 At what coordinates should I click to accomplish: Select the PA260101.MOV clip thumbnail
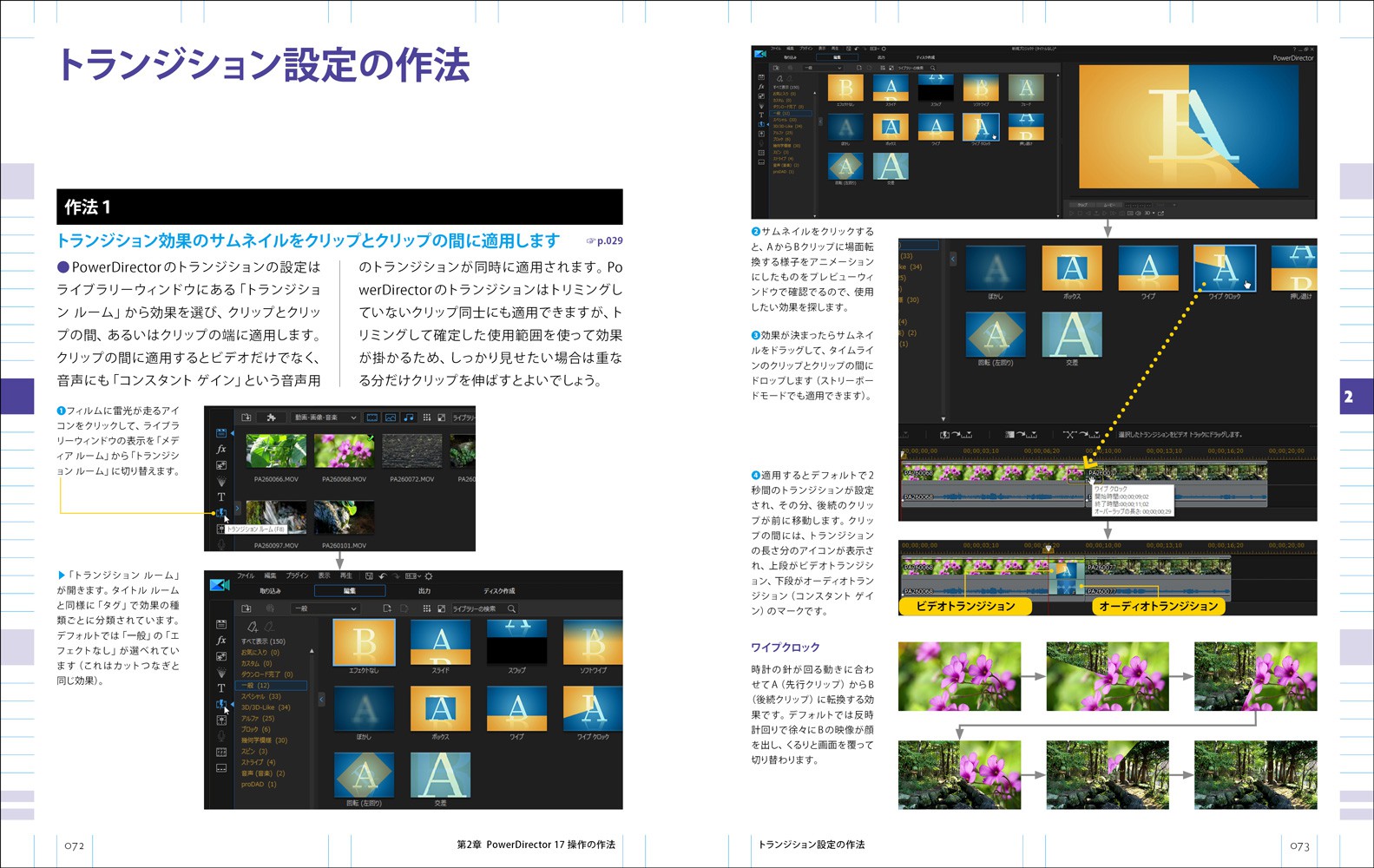coord(345,517)
